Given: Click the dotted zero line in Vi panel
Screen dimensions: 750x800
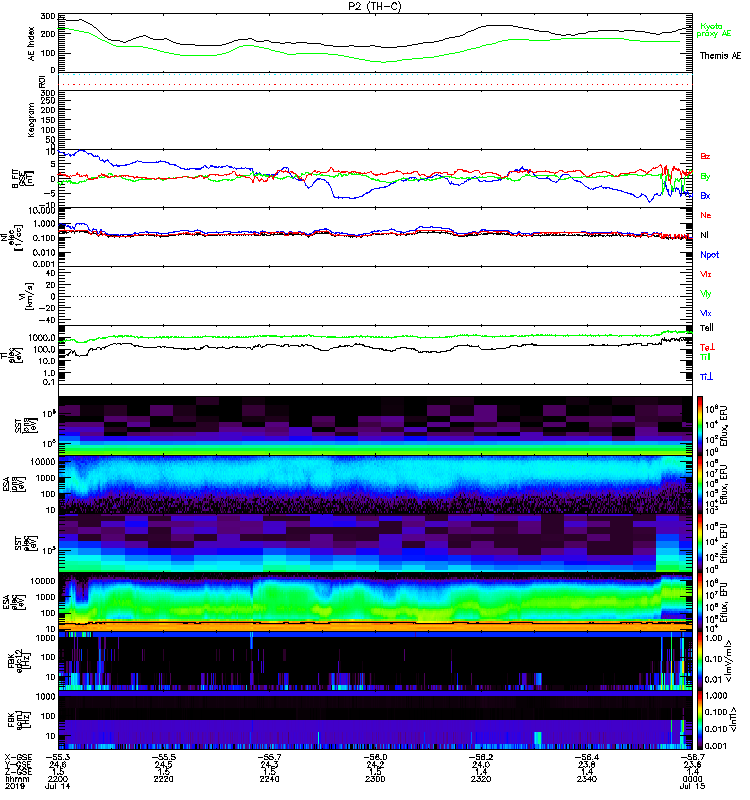Looking at the screenshot, I should click(375, 296).
